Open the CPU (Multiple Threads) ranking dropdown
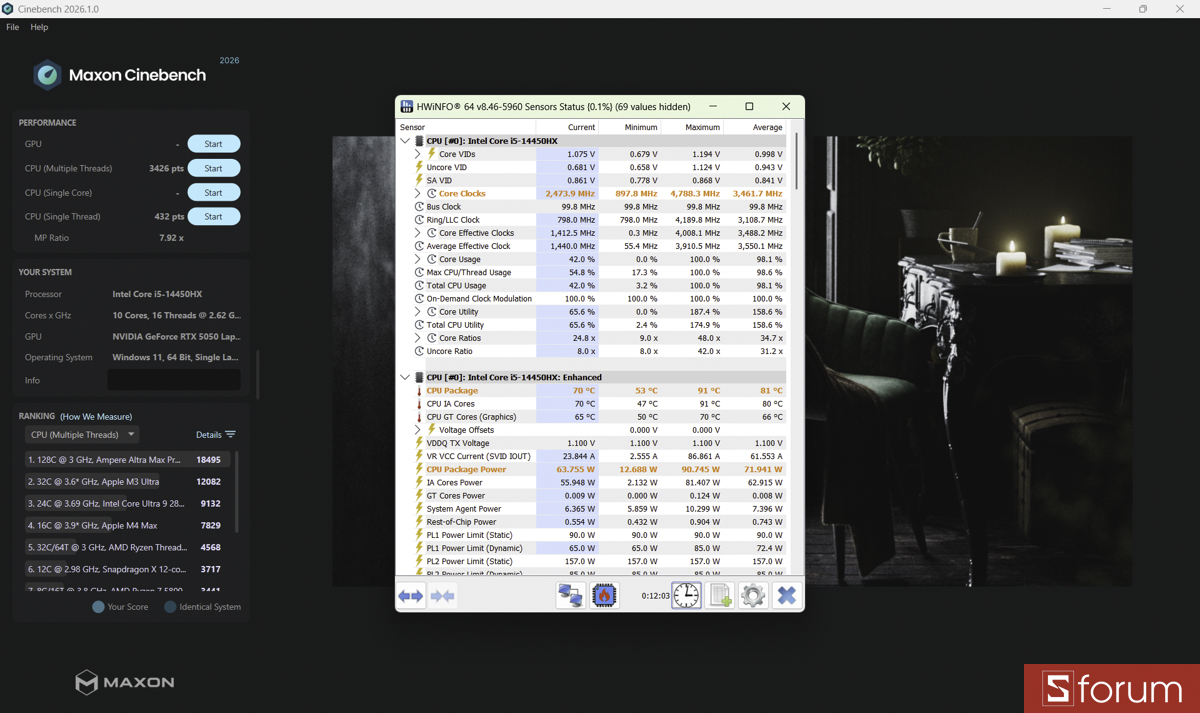Screen dimensions: 1200x713 (83, 435)
